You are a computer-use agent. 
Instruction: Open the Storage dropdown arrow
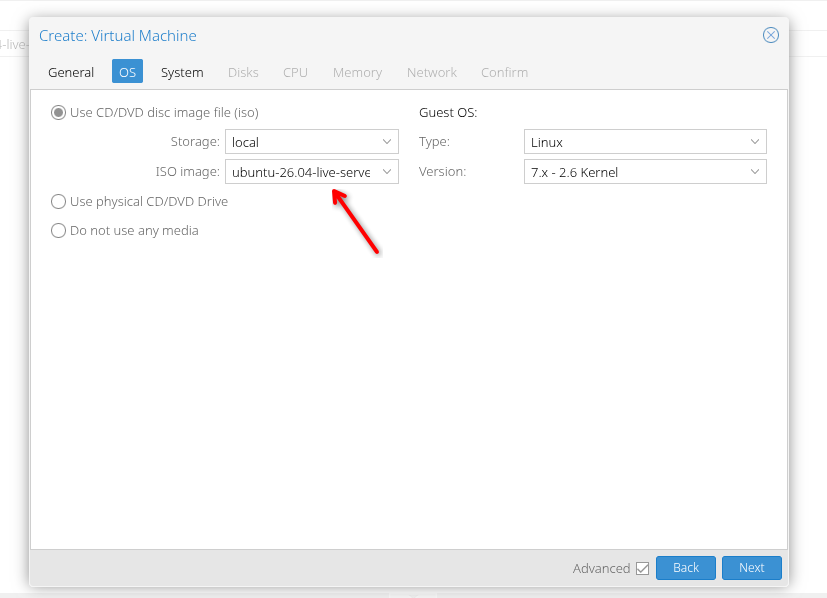[x=387, y=142]
